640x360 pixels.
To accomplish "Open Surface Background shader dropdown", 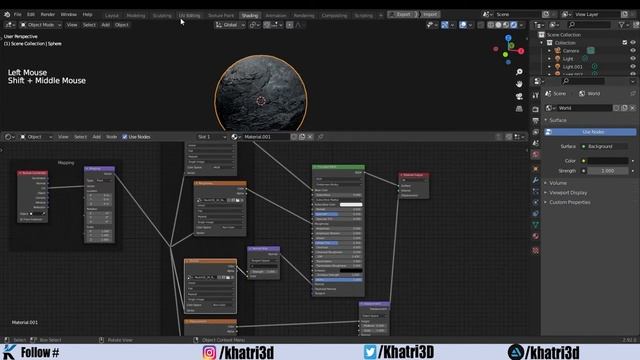I will point(605,147).
